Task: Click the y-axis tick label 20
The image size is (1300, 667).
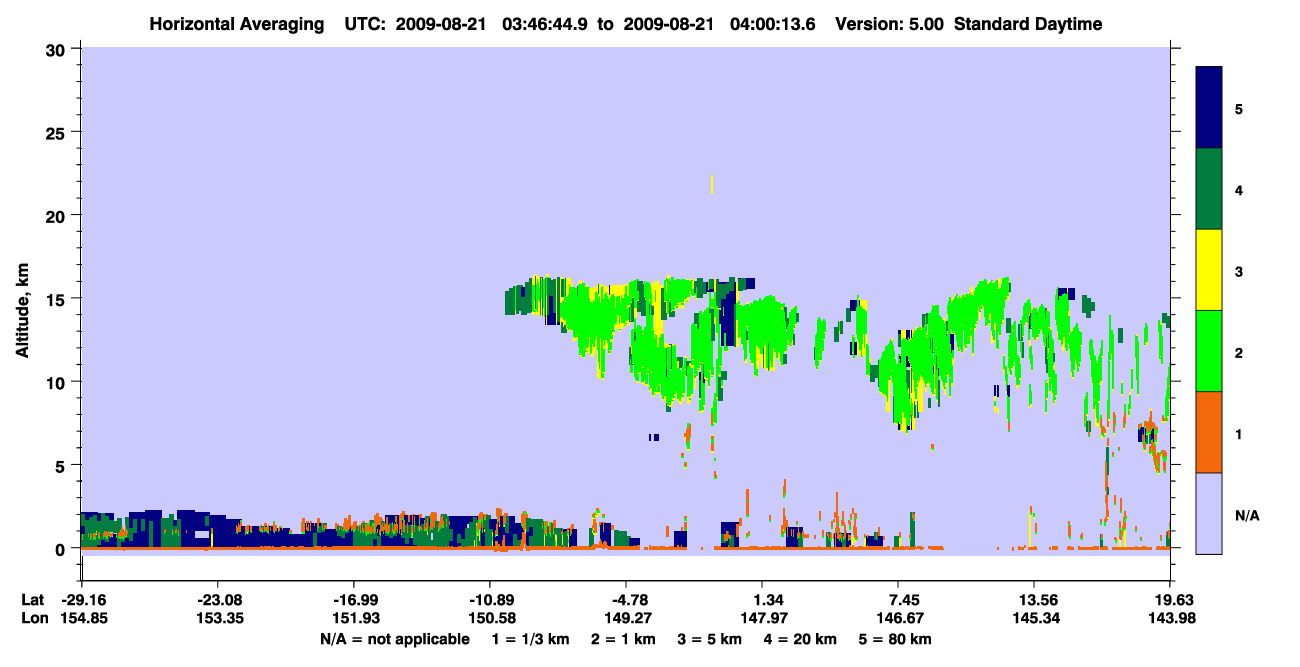Action: (58, 215)
